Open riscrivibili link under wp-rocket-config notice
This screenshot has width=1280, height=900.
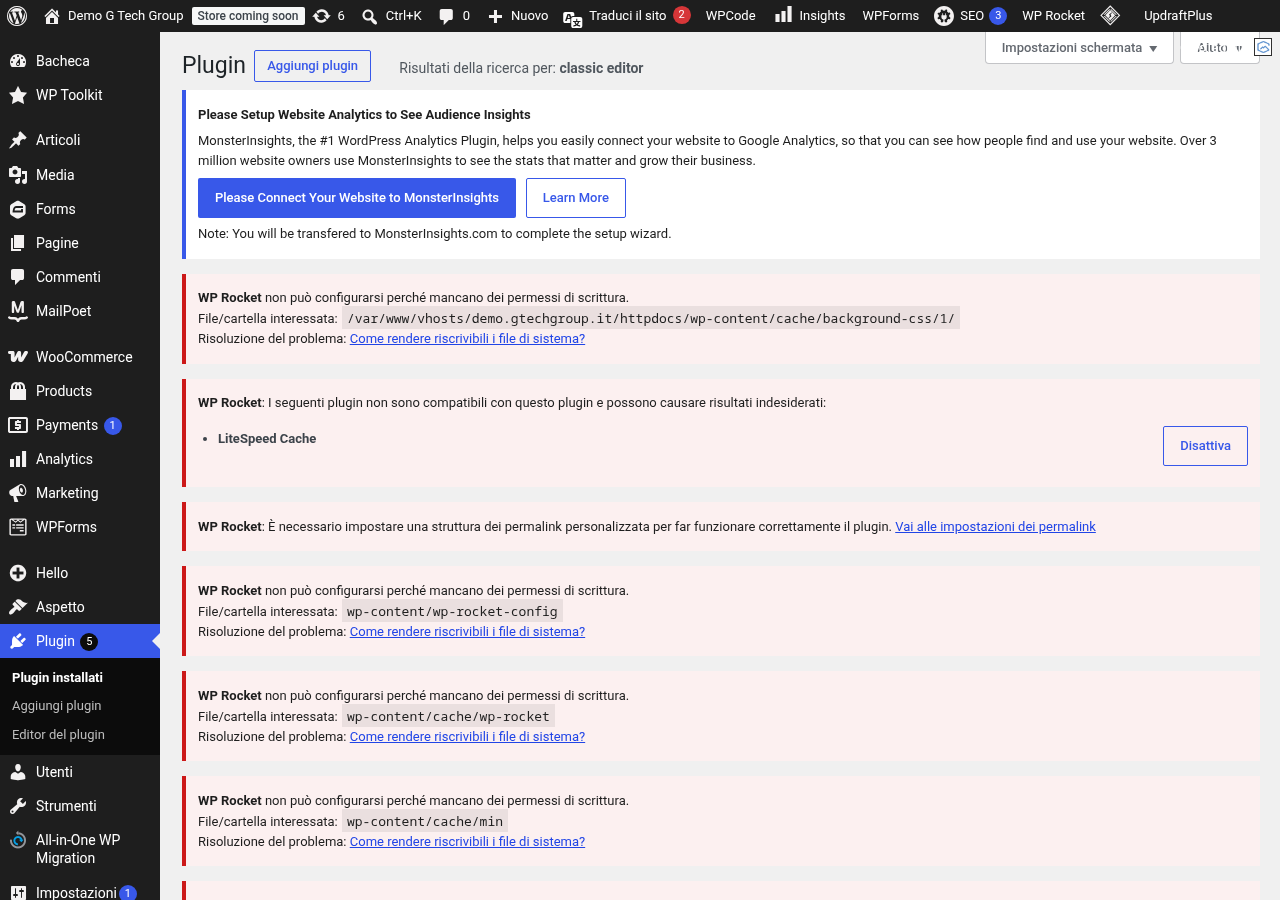tap(467, 632)
